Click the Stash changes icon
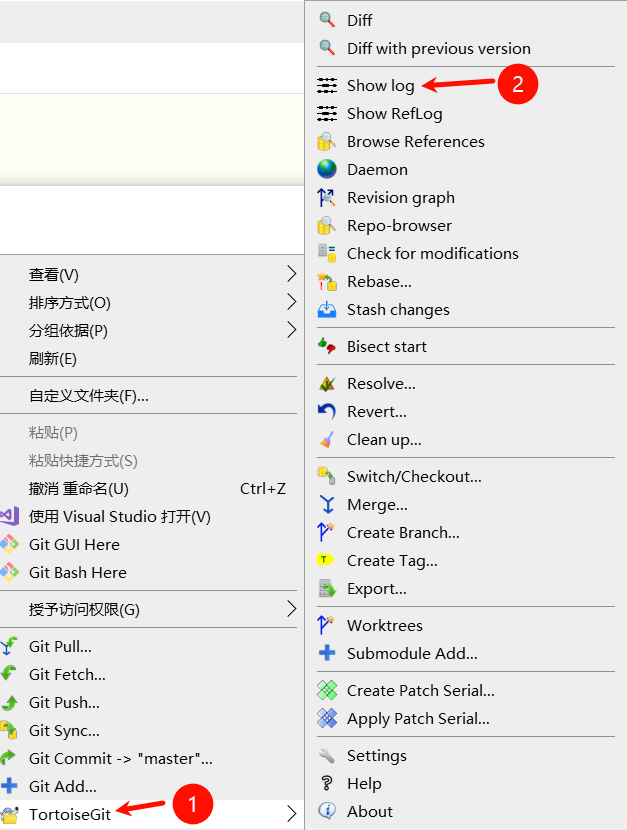 tap(327, 310)
